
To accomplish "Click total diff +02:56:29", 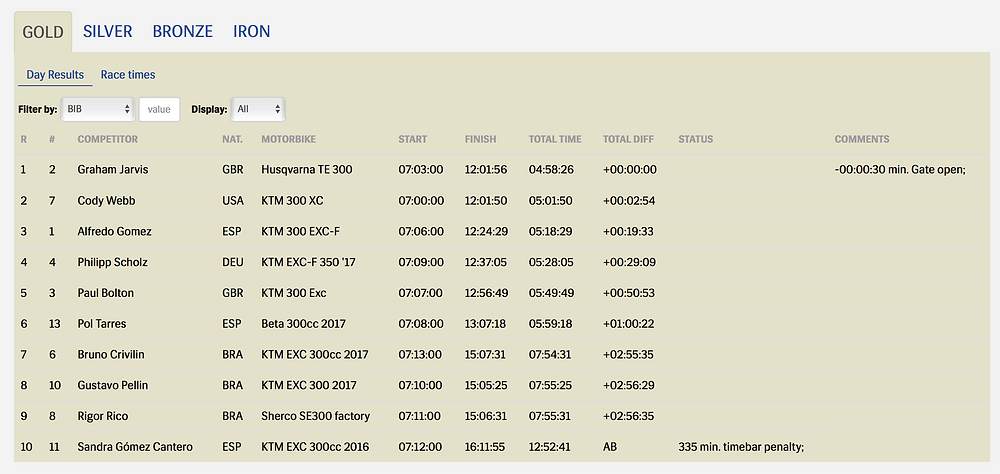I will (x=629, y=385).
